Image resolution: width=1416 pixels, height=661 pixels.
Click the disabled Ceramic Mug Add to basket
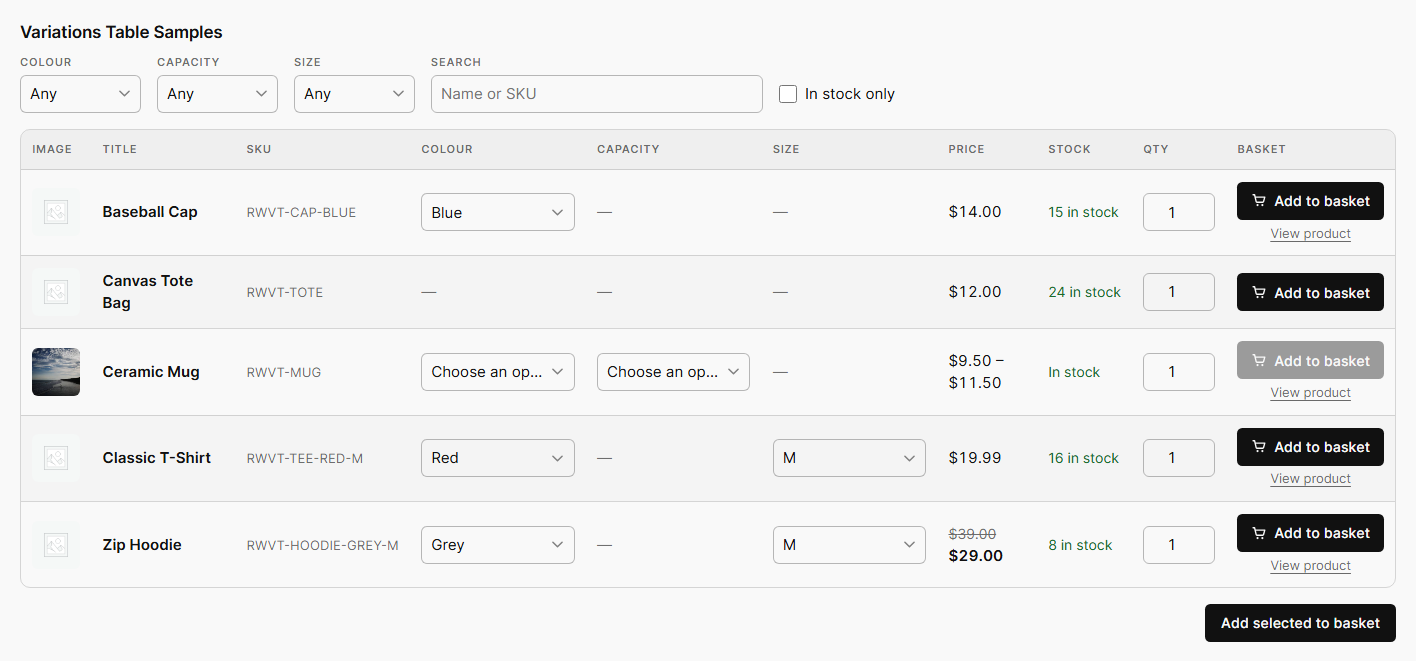(x=1310, y=361)
